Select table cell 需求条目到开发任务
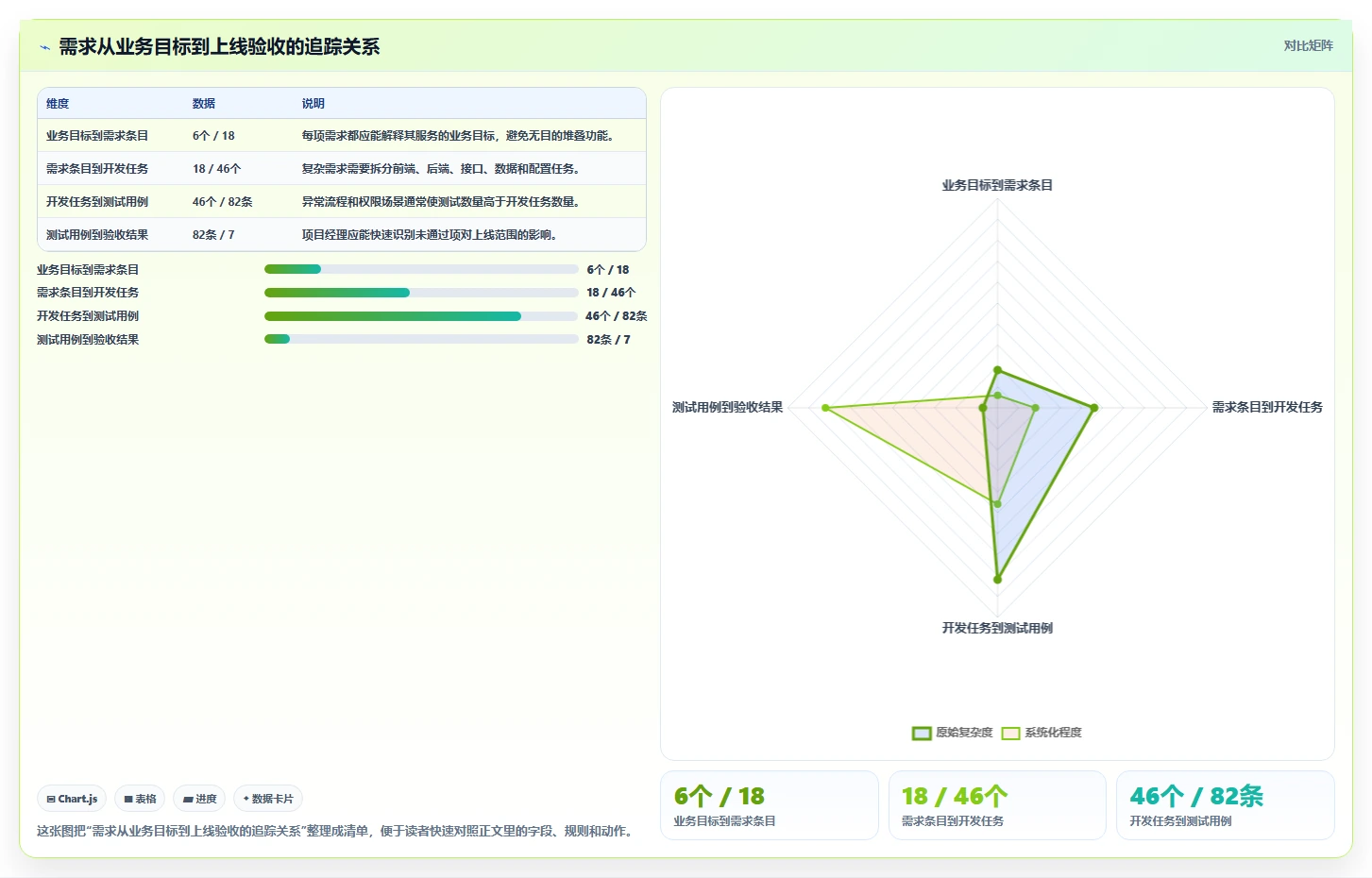The height and width of the screenshot is (878, 1372). point(97,169)
